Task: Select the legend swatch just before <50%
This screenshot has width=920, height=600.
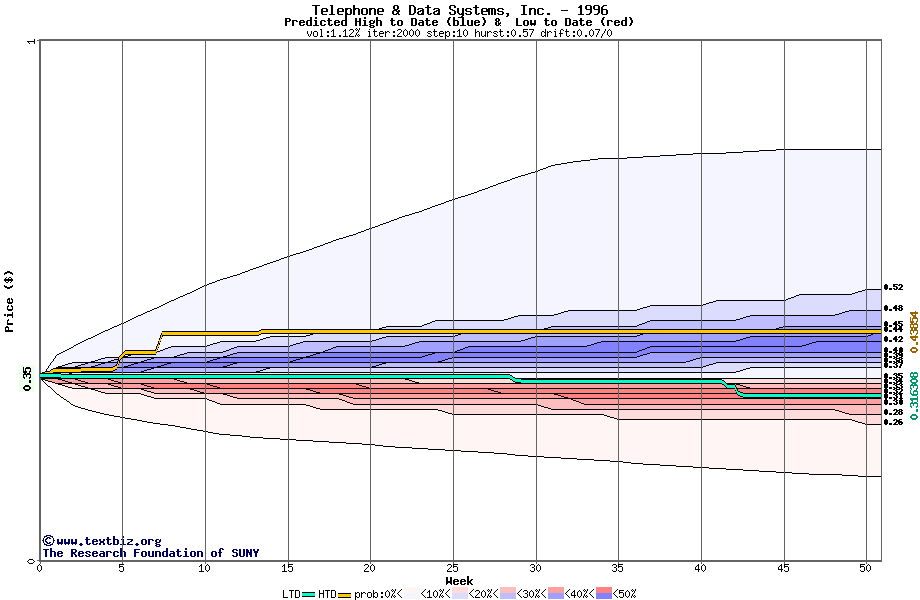Action: tap(604, 594)
